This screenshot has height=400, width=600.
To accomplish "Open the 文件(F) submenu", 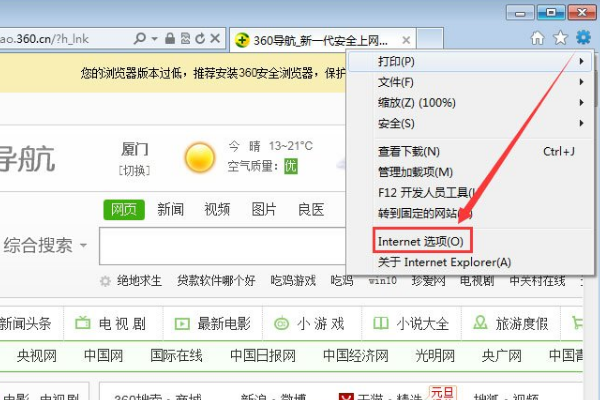I will pyautogui.click(x=470, y=82).
